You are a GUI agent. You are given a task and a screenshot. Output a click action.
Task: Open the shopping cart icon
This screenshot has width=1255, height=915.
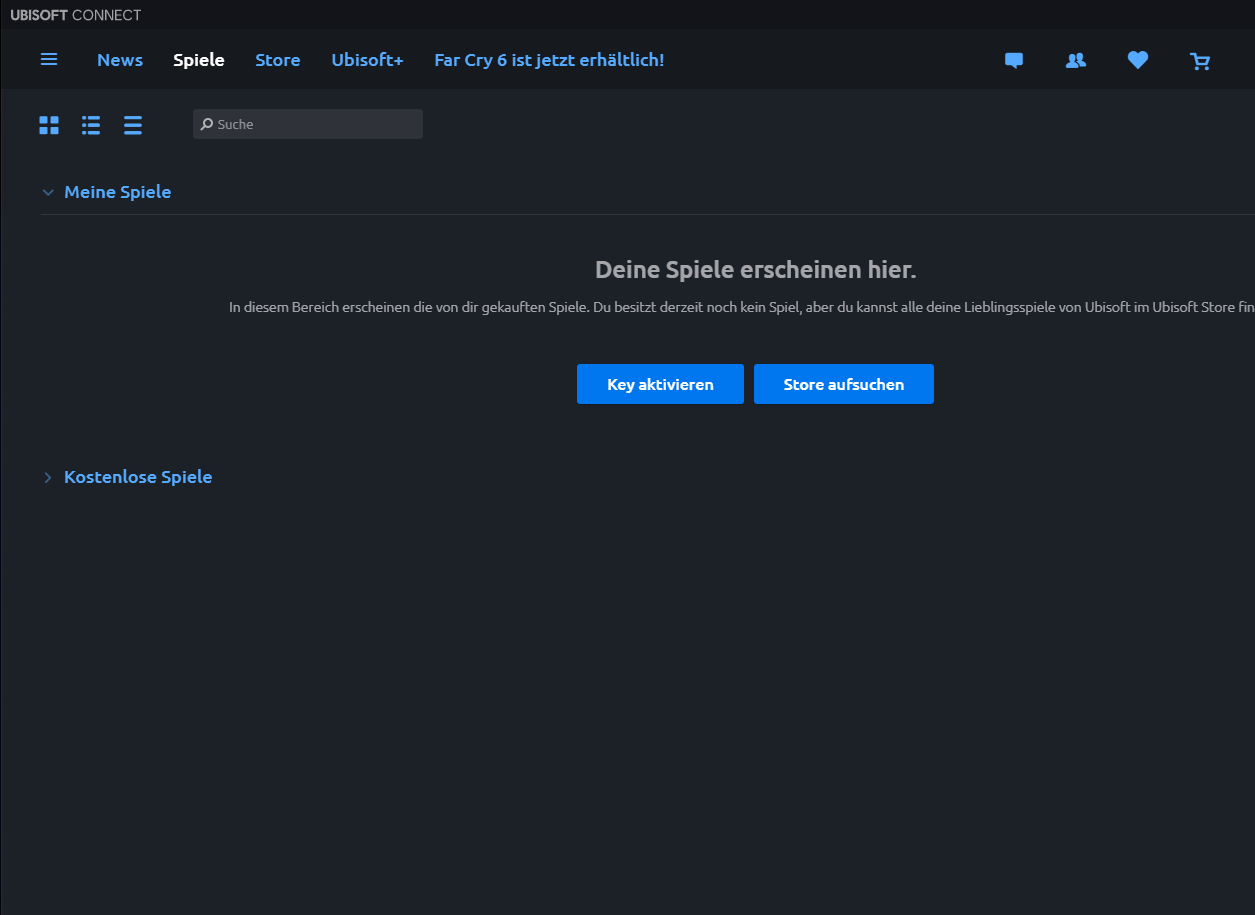point(1200,61)
